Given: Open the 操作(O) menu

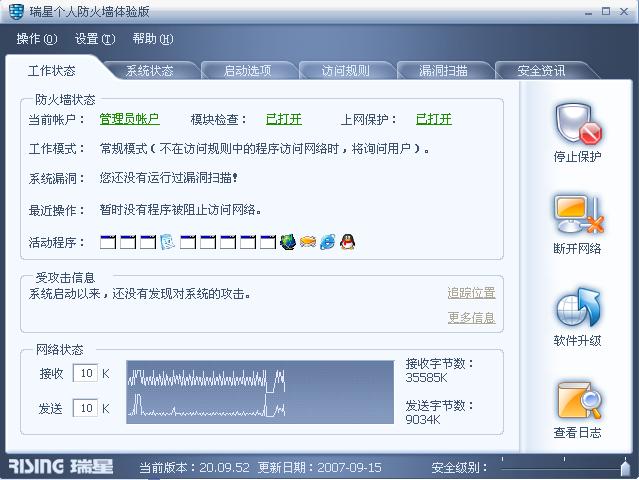Looking at the screenshot, I should [x=37, y=39].
